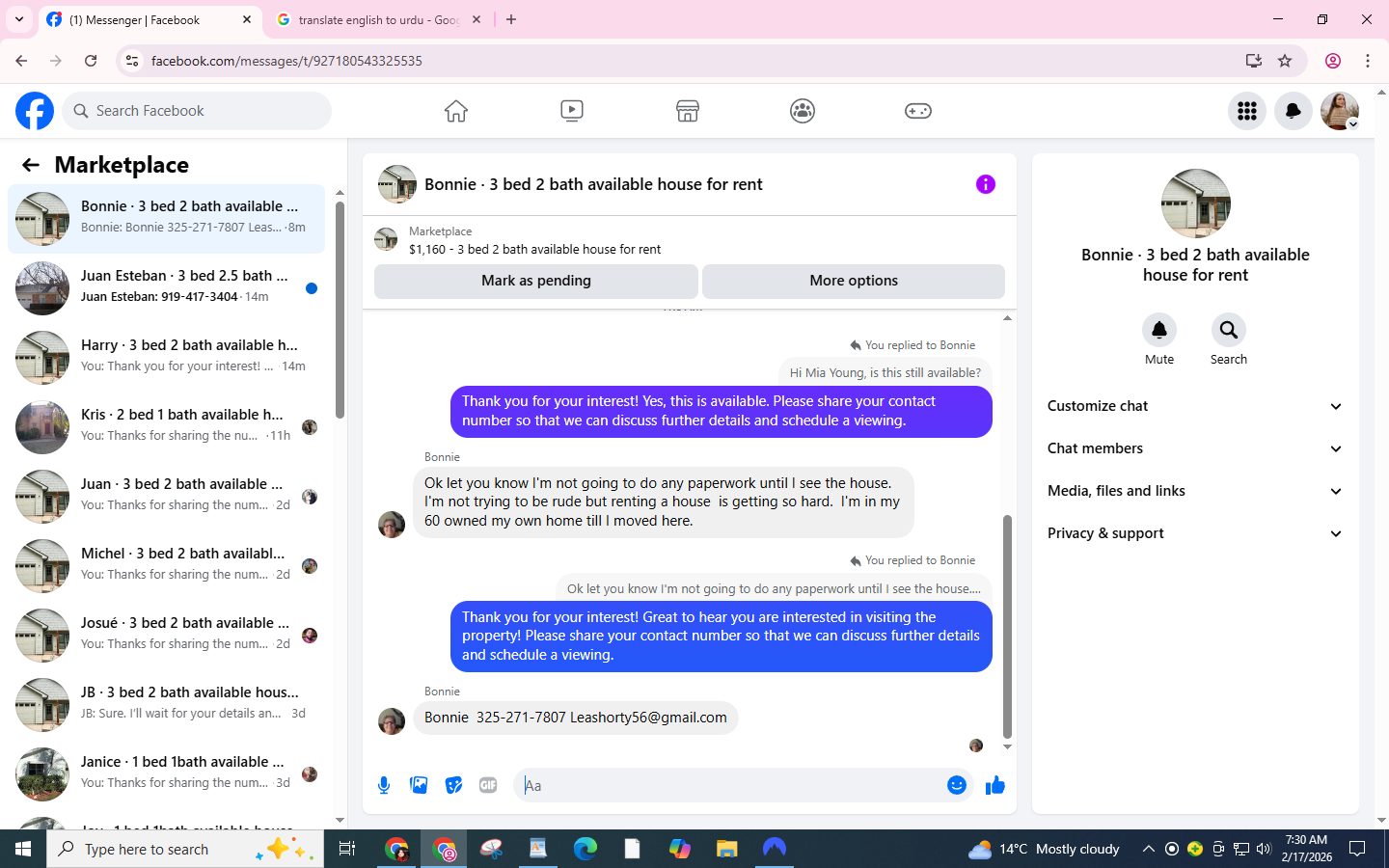Image resolution: width=1389 pixels, height=868 pixels.
Task: Go back with the Marketplace back arrow
Action: click(31, 165)
